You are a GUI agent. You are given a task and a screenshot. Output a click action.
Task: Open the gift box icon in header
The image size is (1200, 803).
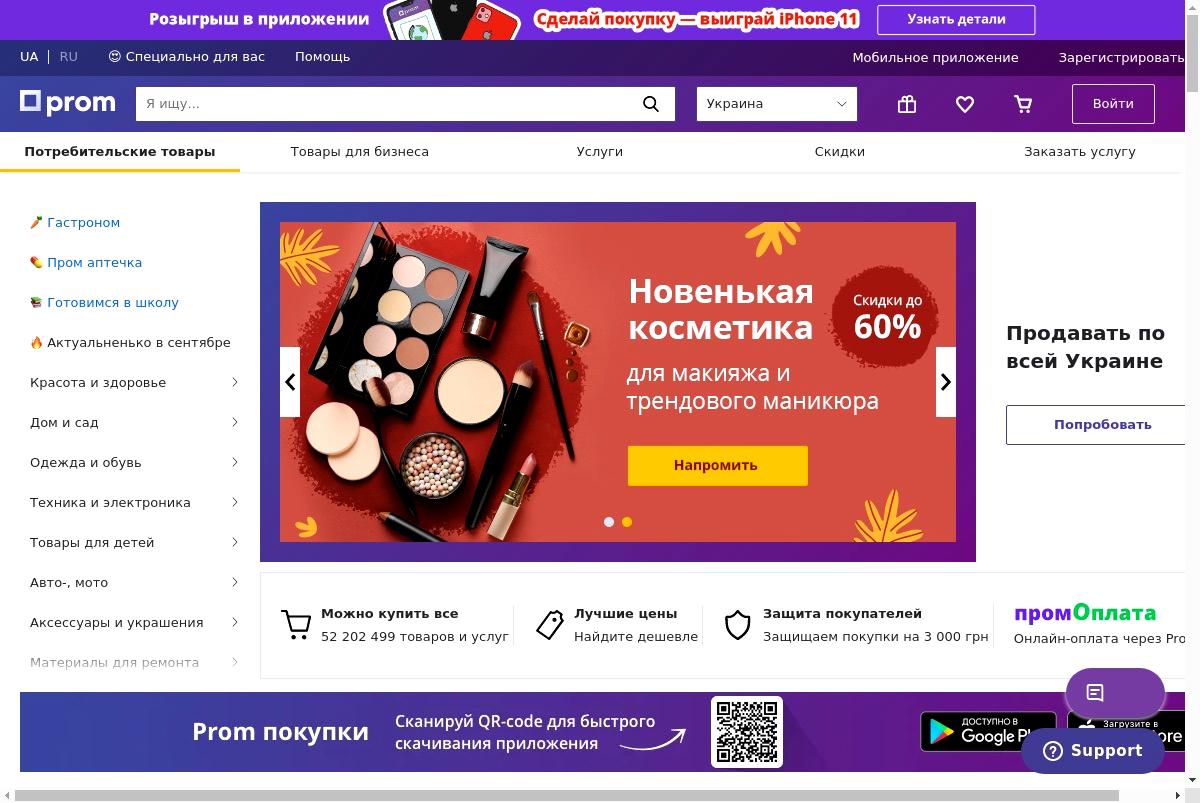pyautogui.click(x=907, y=104)
